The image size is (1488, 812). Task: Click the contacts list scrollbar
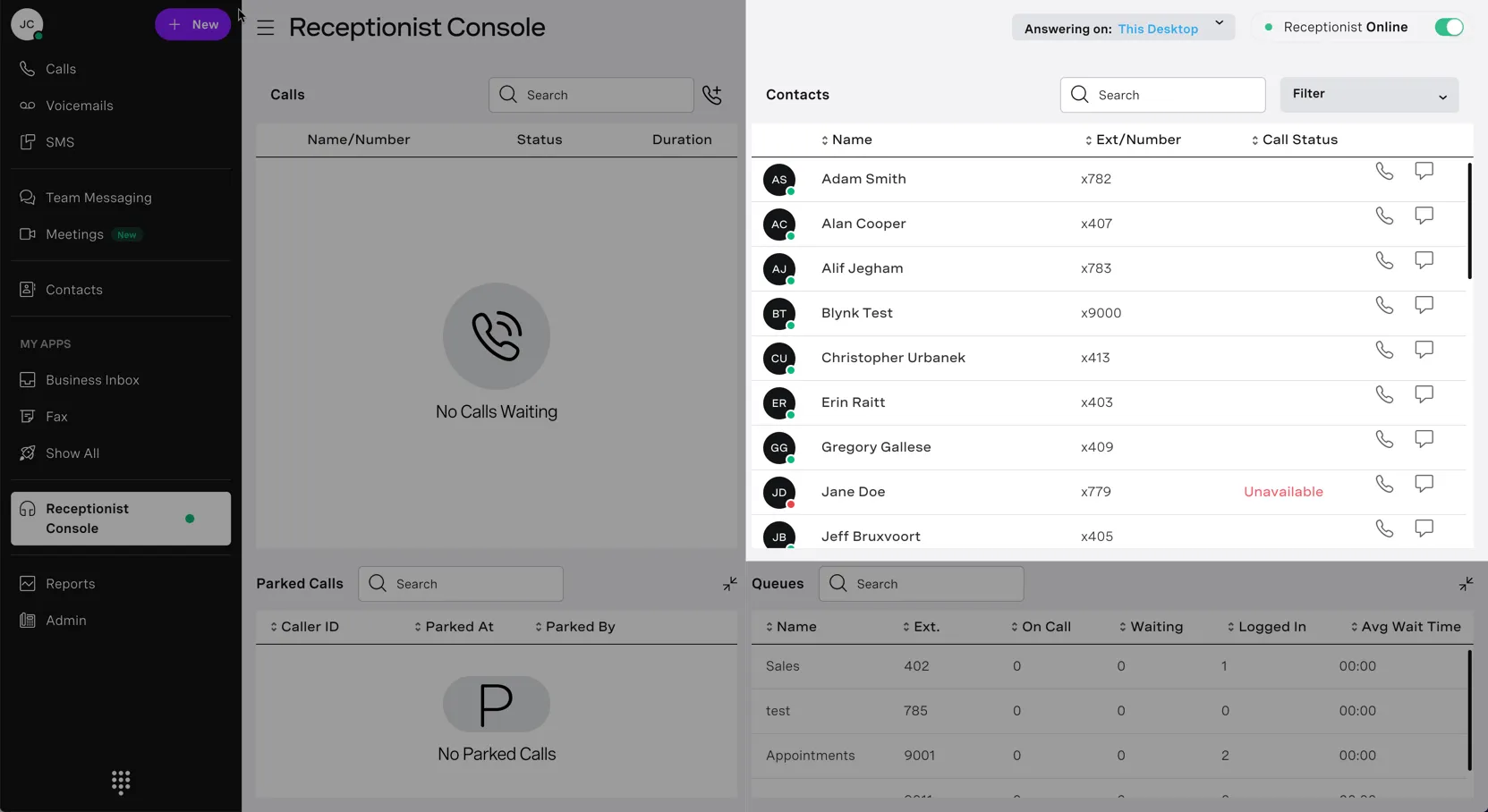(x=1469, y=220)
